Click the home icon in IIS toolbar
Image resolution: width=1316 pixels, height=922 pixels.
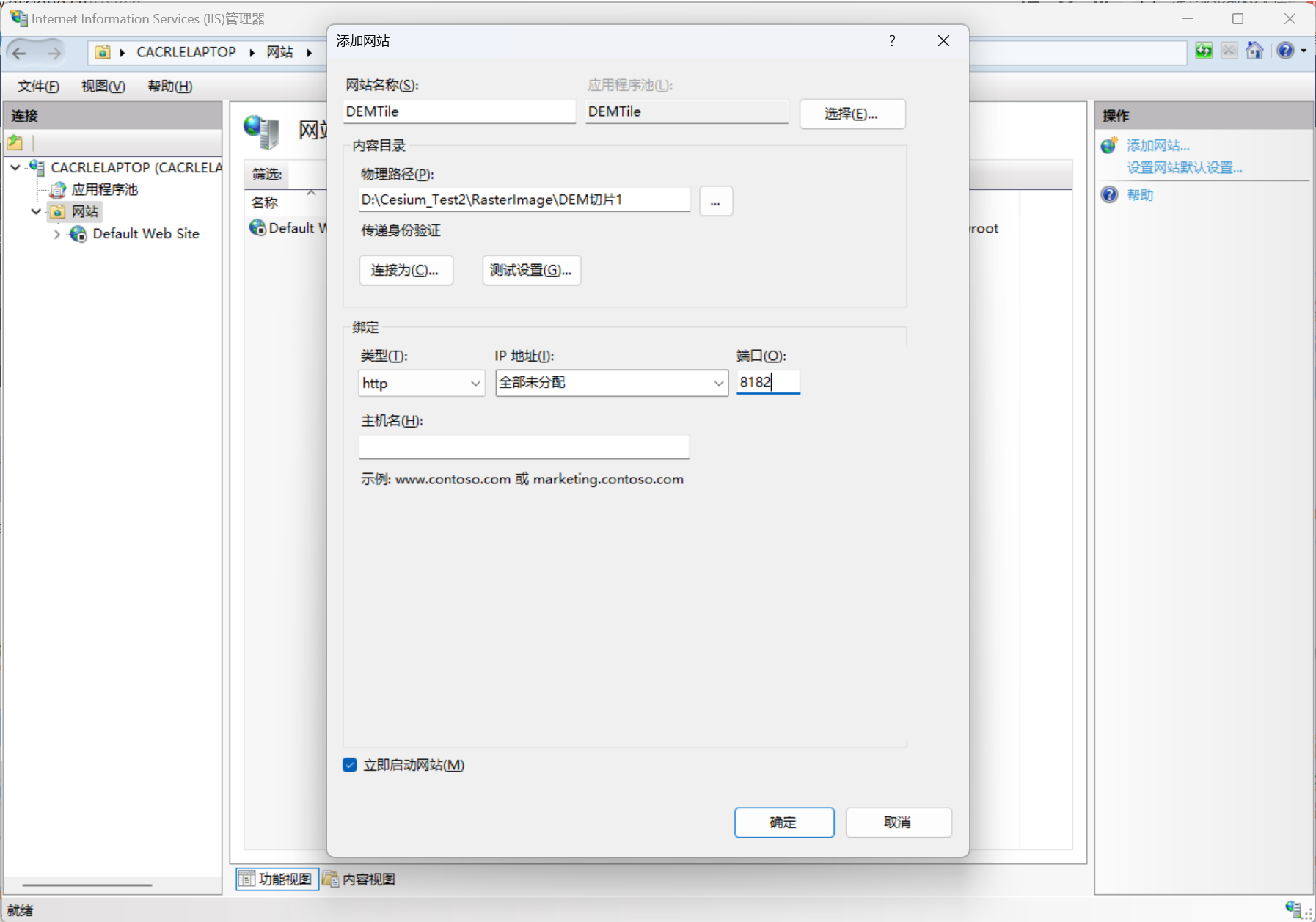tap(1255, 51)
